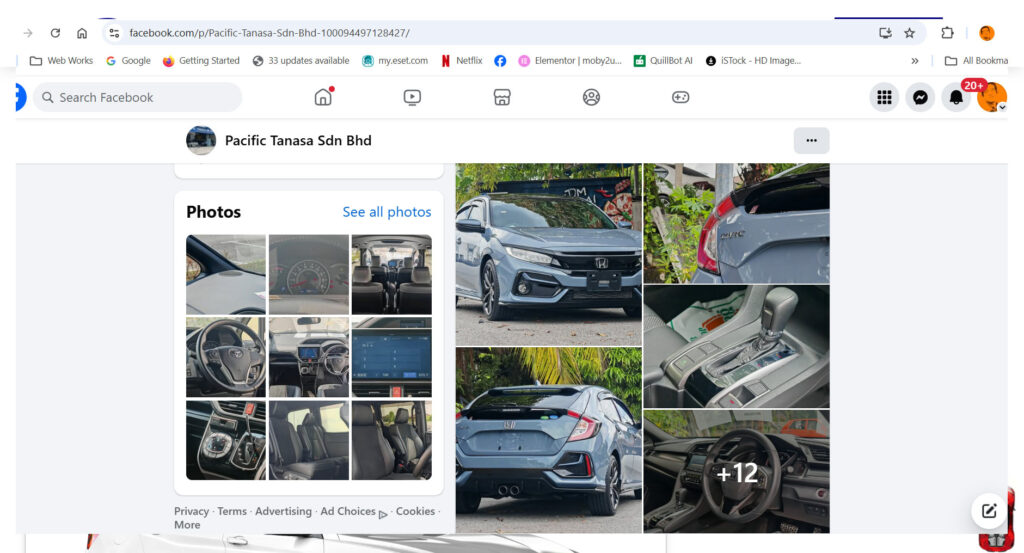Open Facebook Home feed icon
This screenshot has width=1024, height=553.
point(323,97)
